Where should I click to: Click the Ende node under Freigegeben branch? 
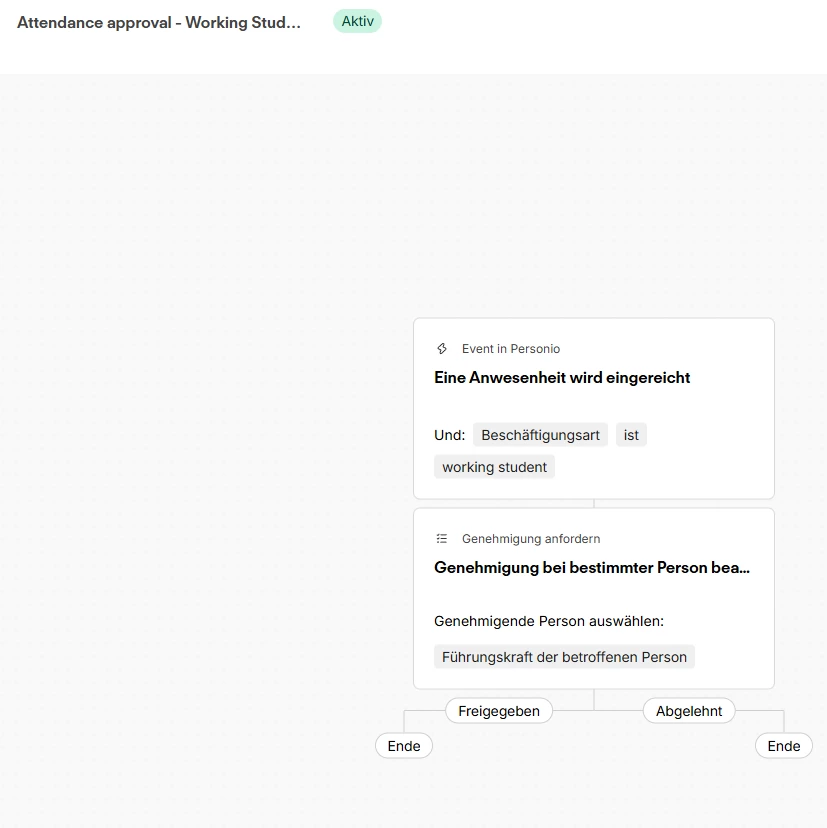click(404, 746)
